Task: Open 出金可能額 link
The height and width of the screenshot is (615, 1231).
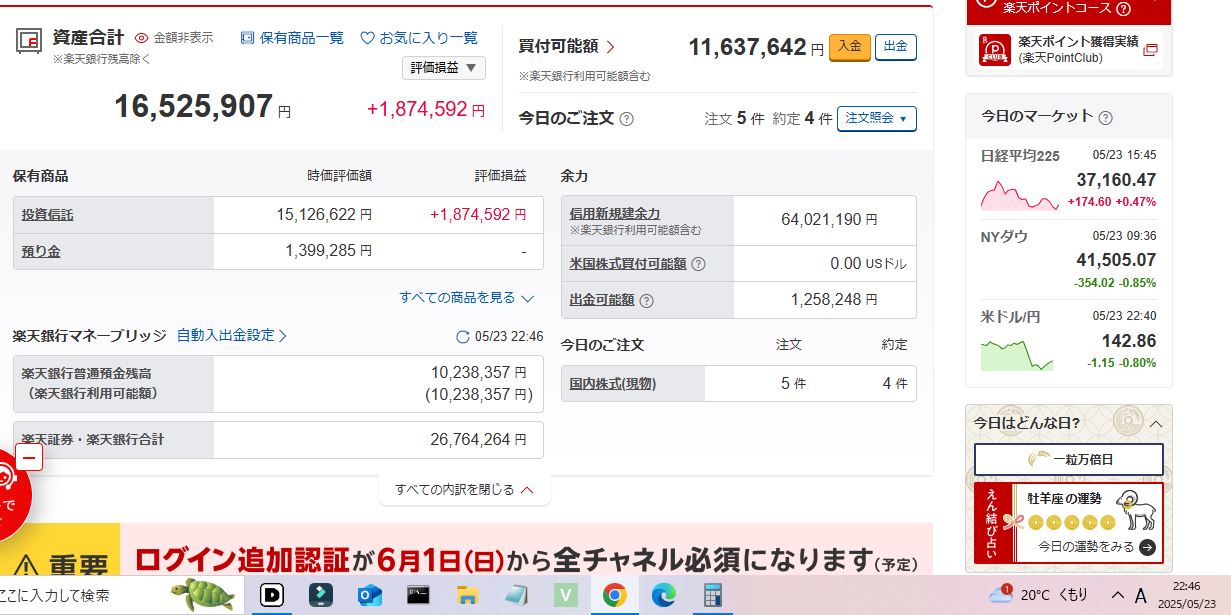Action: coord(602,300)
